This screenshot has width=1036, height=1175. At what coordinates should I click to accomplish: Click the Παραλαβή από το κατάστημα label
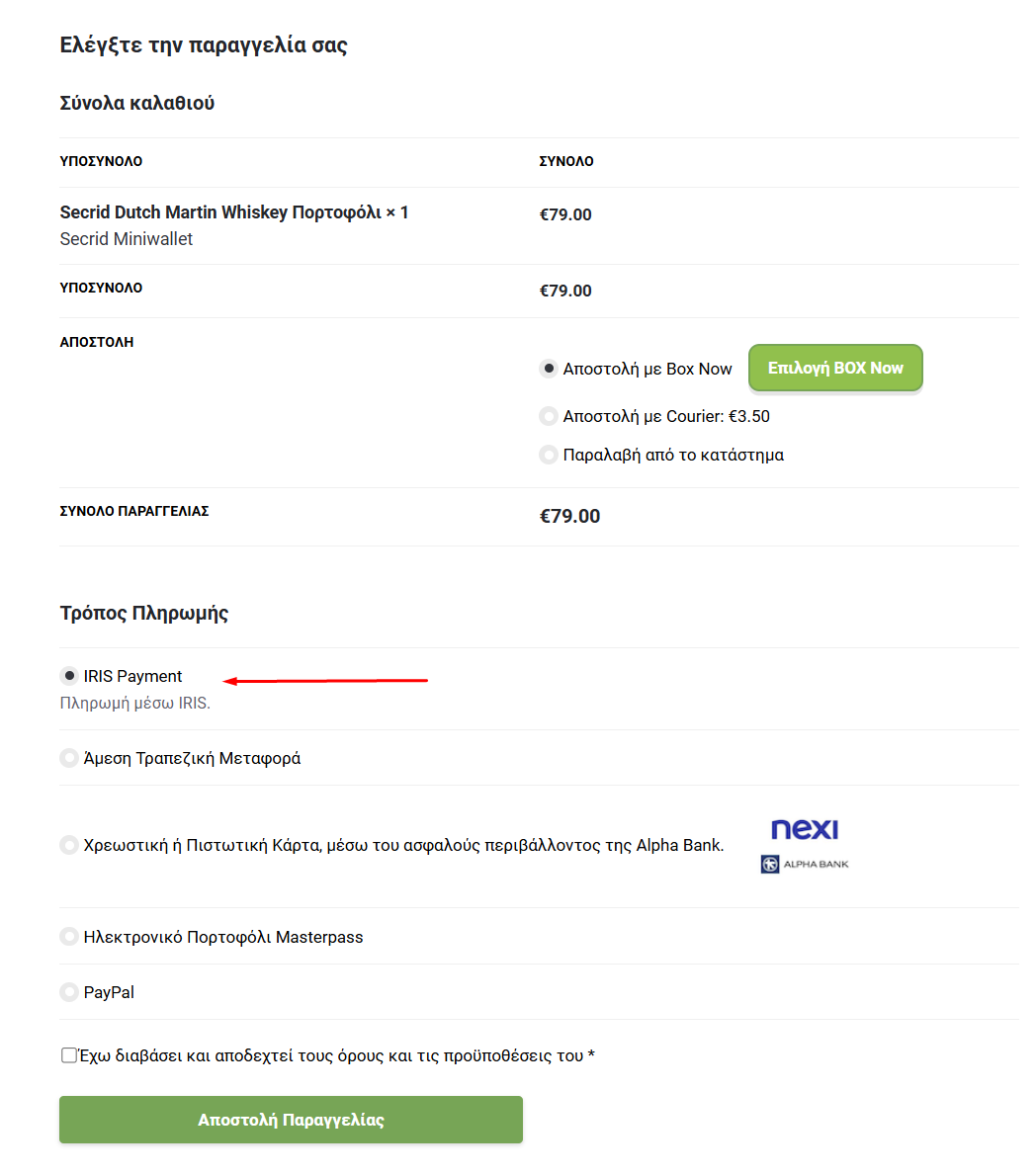pos(673,455)
